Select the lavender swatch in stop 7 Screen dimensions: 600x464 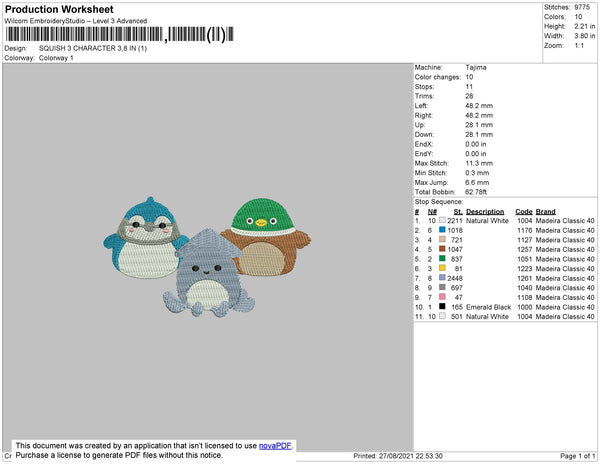click(442, 278)
